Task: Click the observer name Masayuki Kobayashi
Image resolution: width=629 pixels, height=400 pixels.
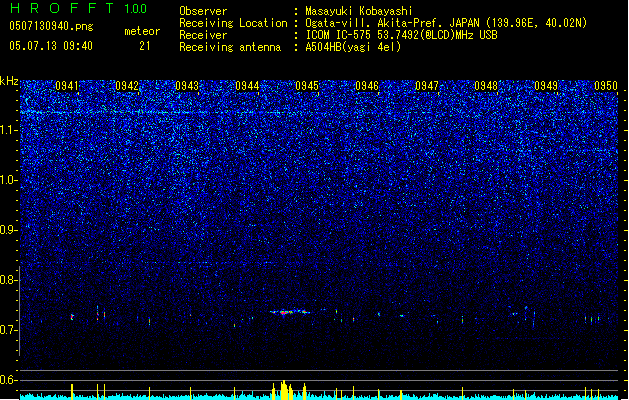Action: (x=359, y=11)
